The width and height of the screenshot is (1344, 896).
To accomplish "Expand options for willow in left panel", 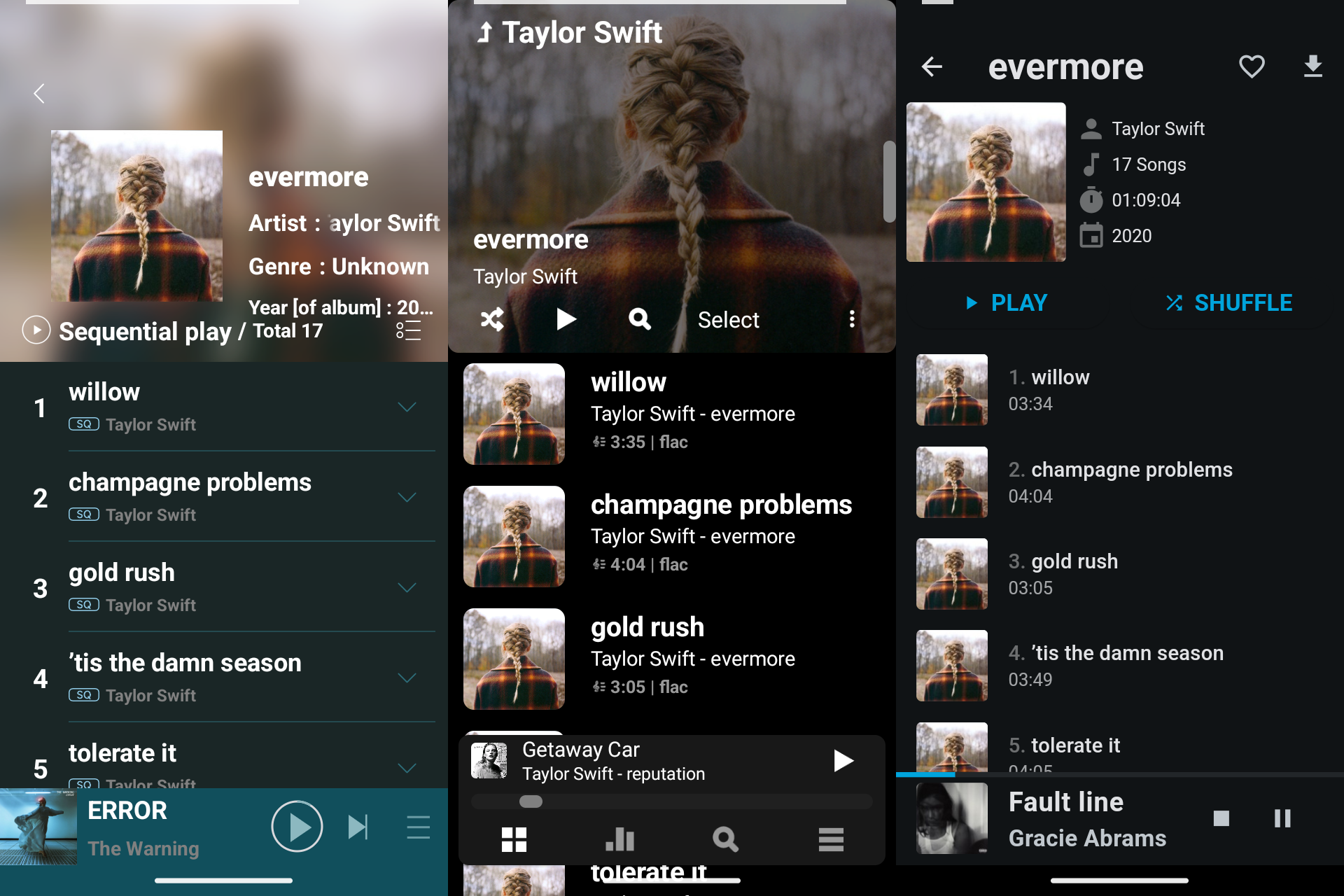I will 407,407.
